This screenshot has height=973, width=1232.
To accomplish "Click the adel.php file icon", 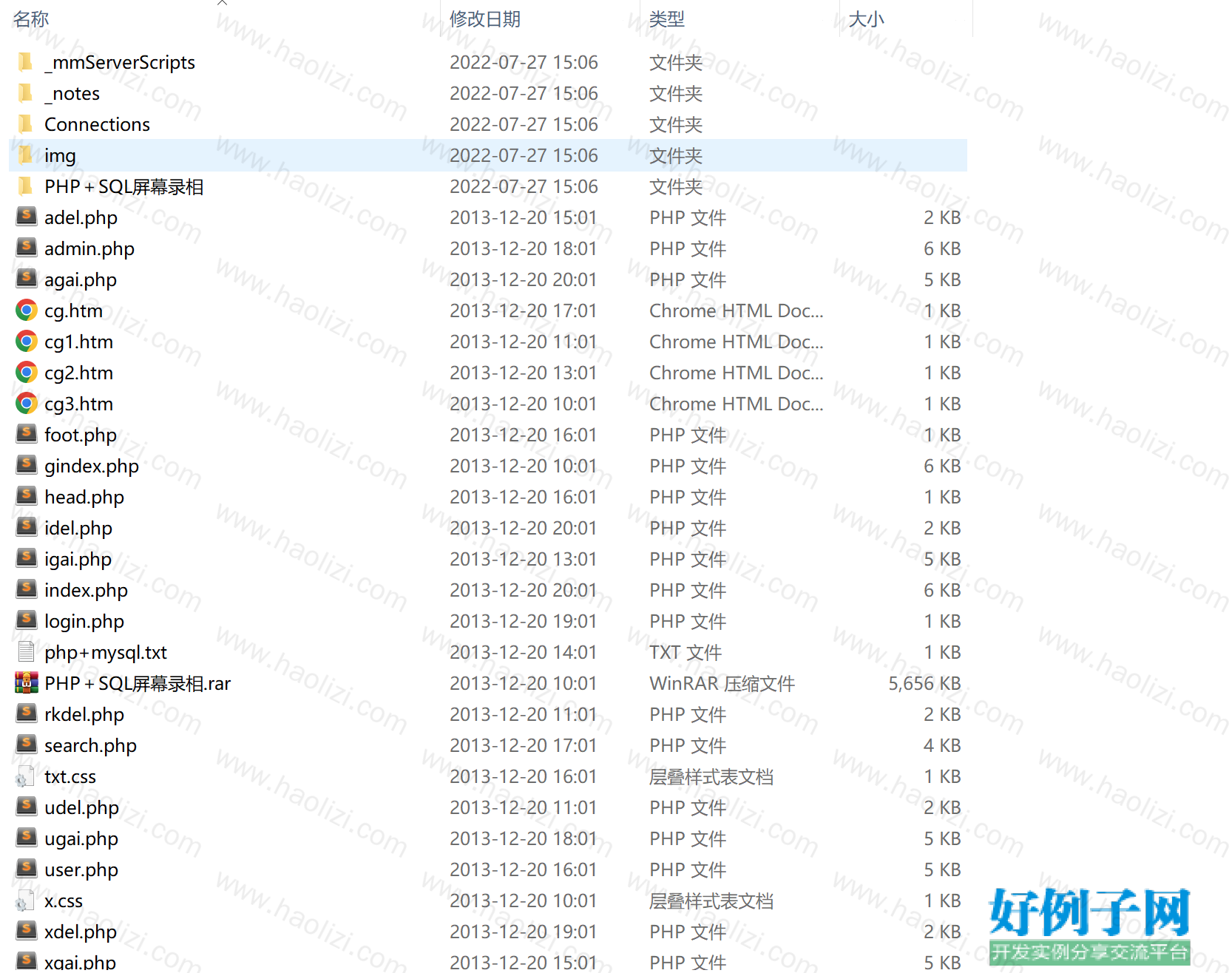I will (x=27, y=216).
